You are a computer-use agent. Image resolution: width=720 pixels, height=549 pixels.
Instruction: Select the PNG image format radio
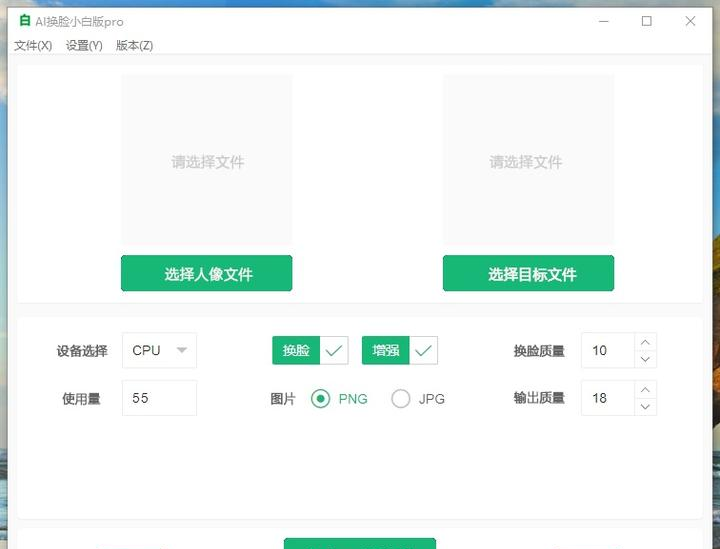[x=321, y=398]
